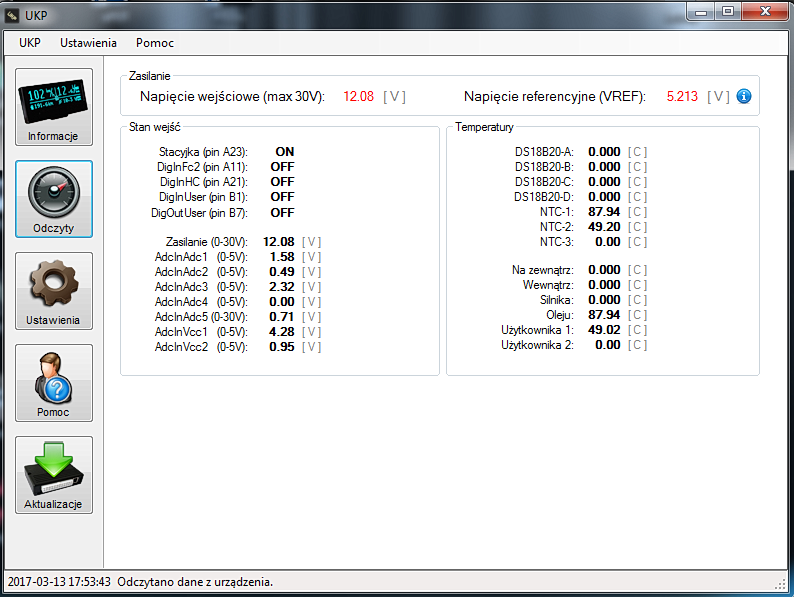Select the Odczyty gauge button

tap(54, 199)
